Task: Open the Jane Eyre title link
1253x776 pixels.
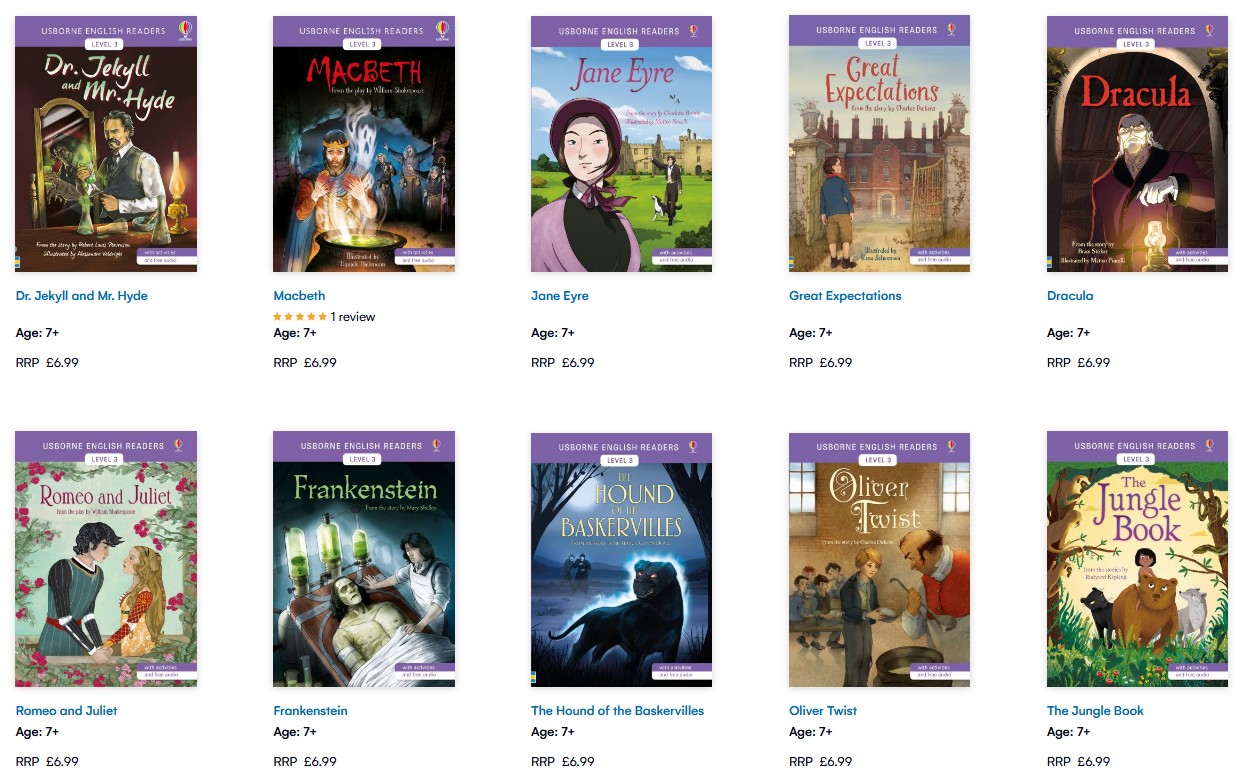Action: pyautogui.click(x=560, y=296)
